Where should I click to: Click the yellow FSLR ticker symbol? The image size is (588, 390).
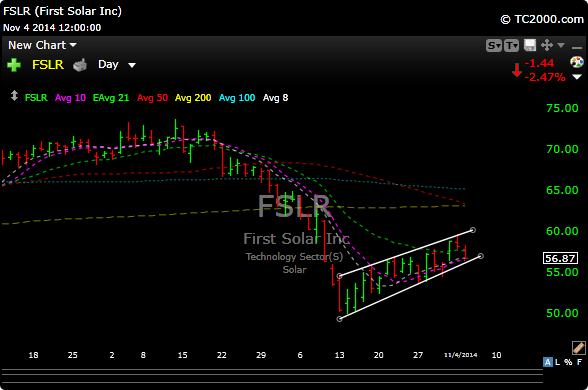(x=48, y=65)
